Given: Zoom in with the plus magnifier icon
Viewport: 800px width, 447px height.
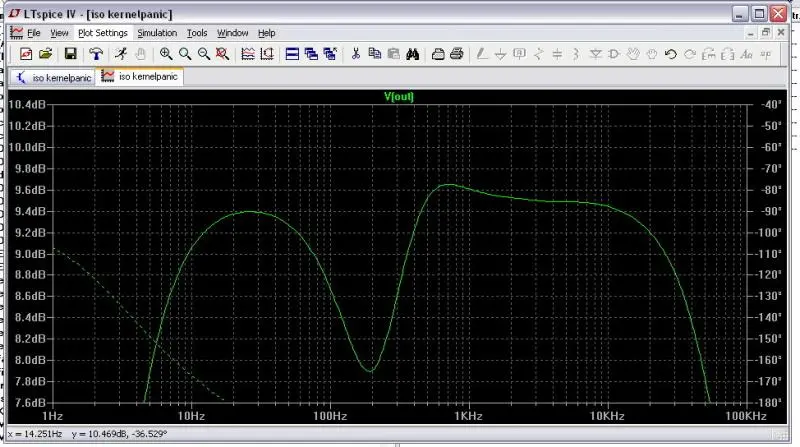Looking at the screenshot, I should click(166, 54).
